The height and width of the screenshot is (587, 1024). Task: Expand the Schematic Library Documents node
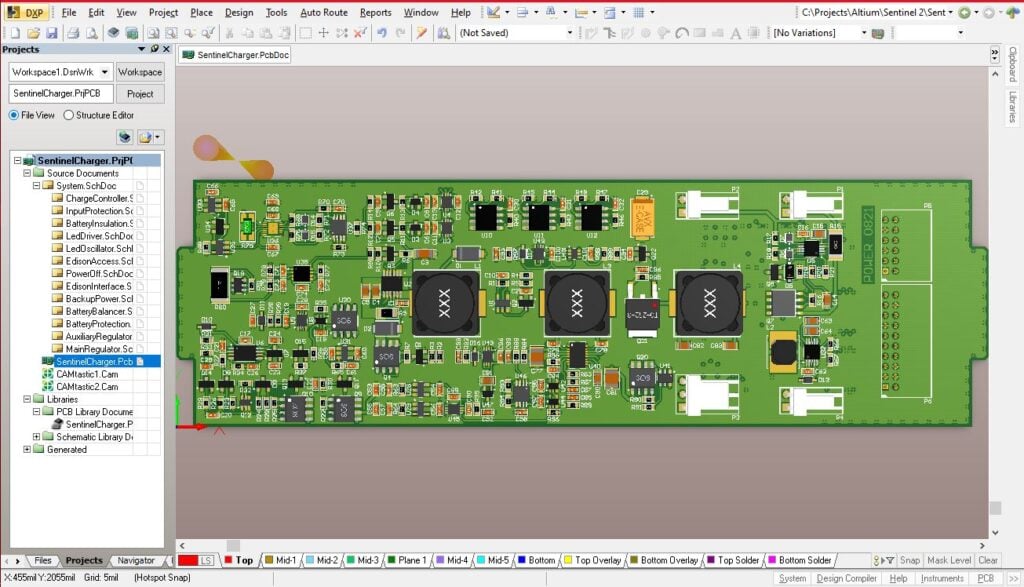(37, 437)
